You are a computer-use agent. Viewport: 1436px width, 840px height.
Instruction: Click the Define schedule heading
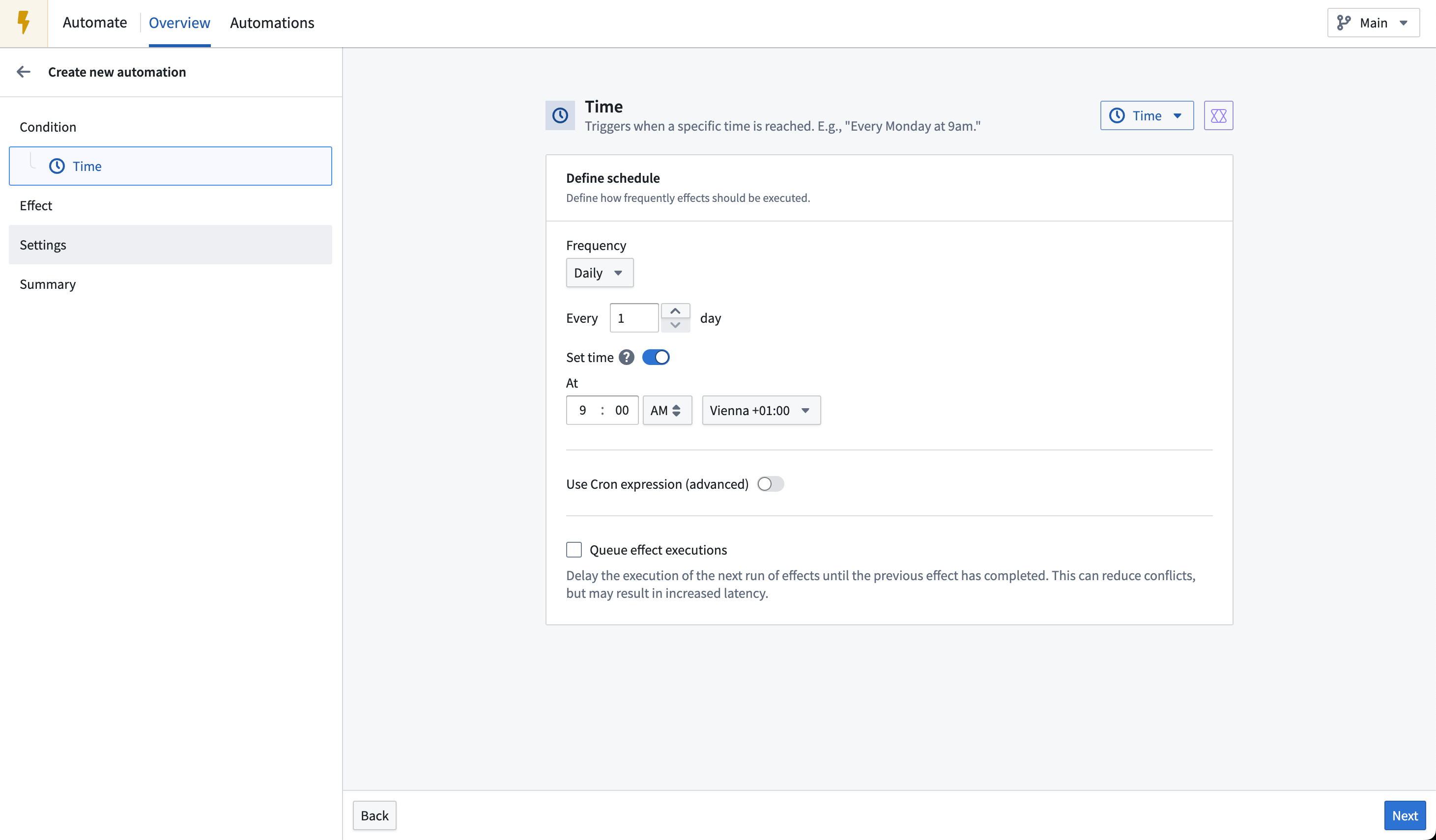pos(612,178)
